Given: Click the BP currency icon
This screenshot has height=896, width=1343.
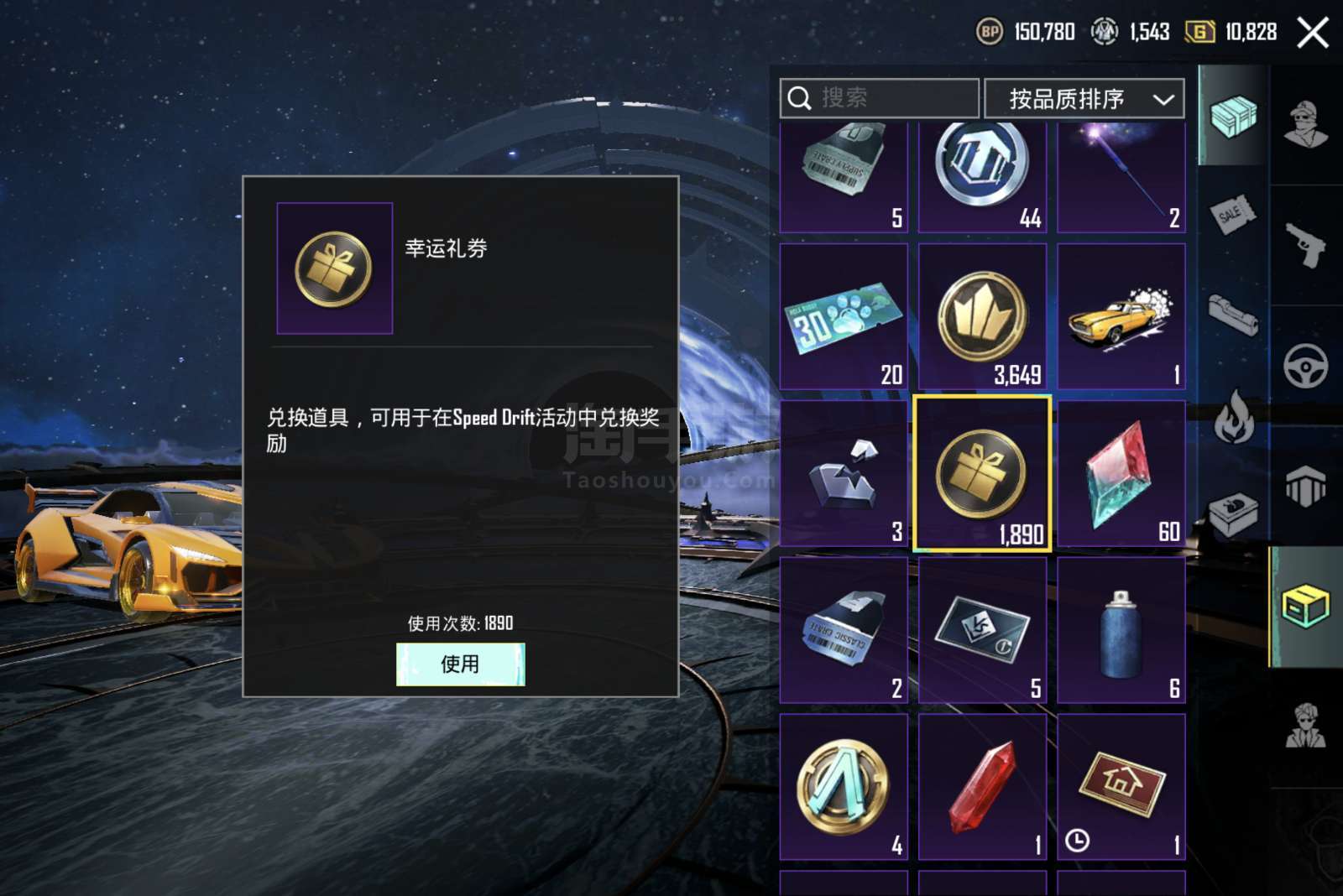Looking at the screenshot, I should point(990,32).
